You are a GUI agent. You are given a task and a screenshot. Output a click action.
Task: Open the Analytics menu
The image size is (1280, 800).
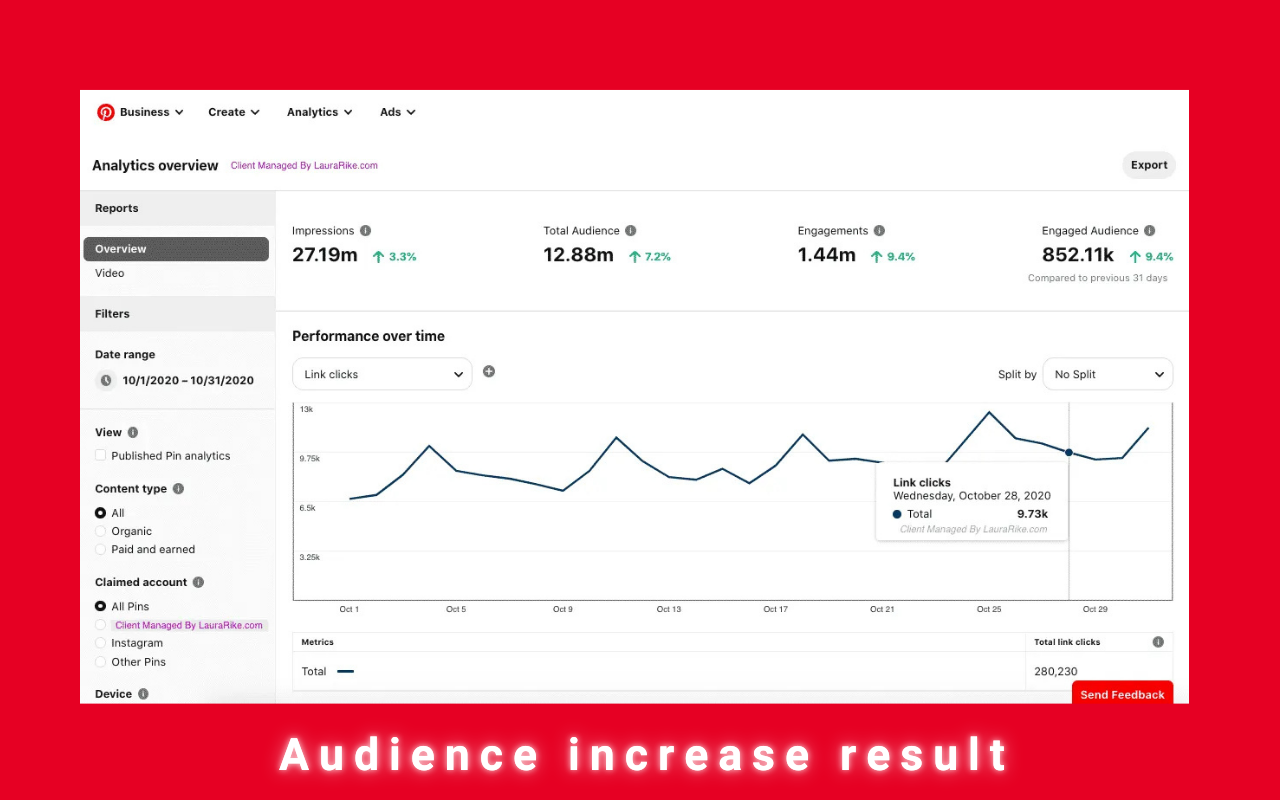tap(319, 112)
